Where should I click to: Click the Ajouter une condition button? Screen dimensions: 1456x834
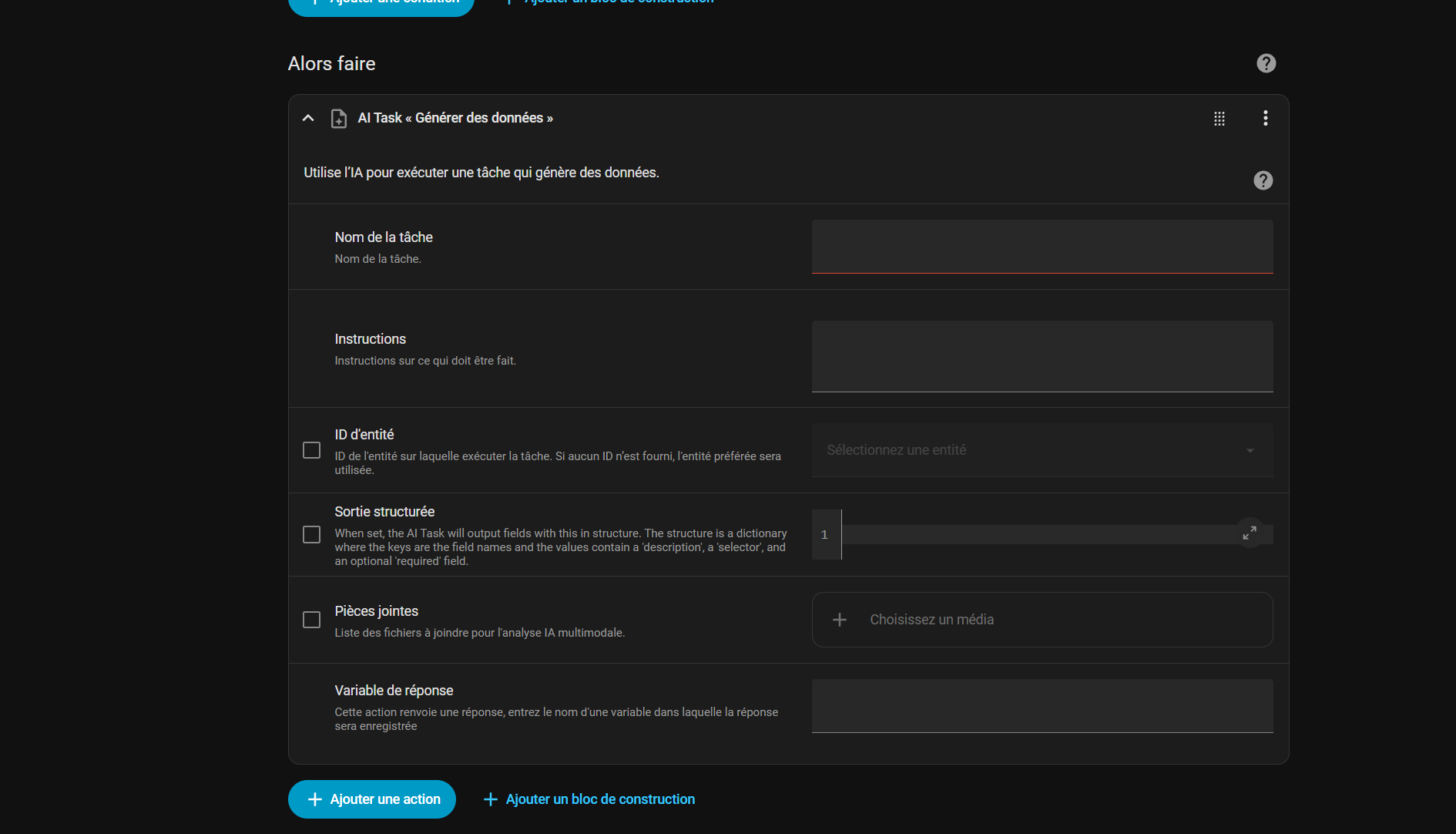pos(381,4)
